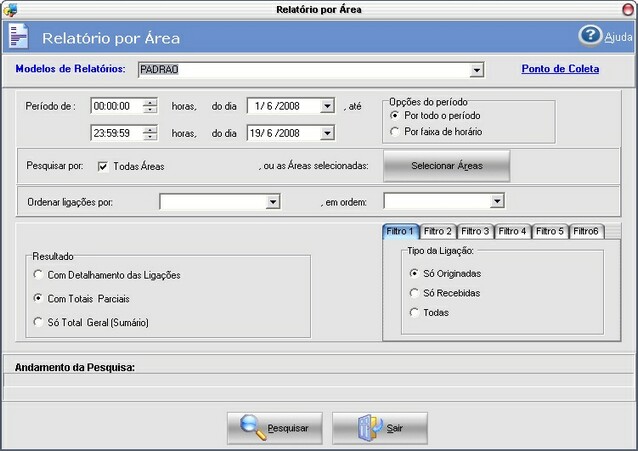Click the Modelos de Relatórios label
The width and height of the screenshot is (638, 451).
pos(70,69)
